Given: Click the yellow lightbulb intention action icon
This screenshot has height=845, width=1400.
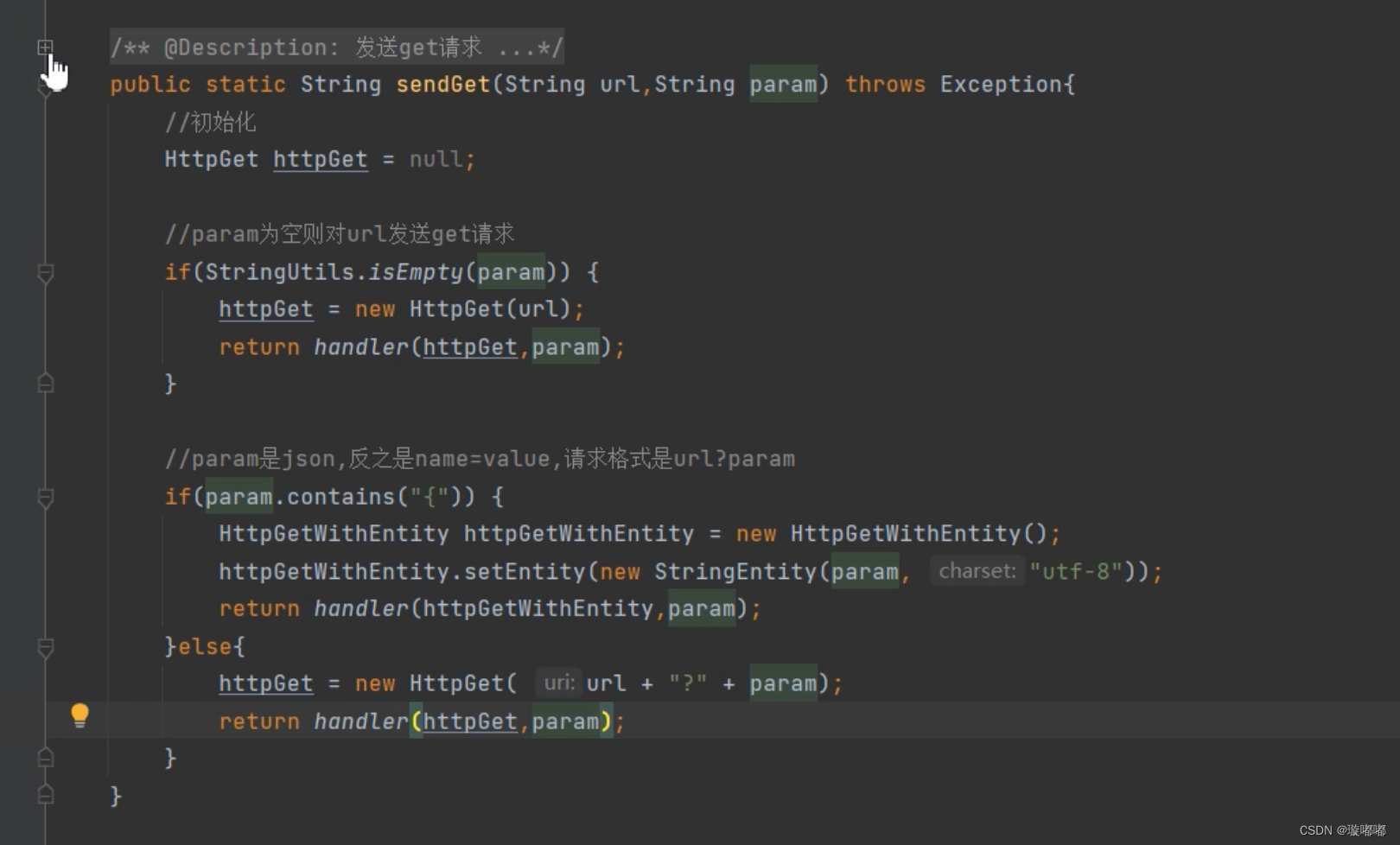Looking at the screenshot, I should pos(80,715).
